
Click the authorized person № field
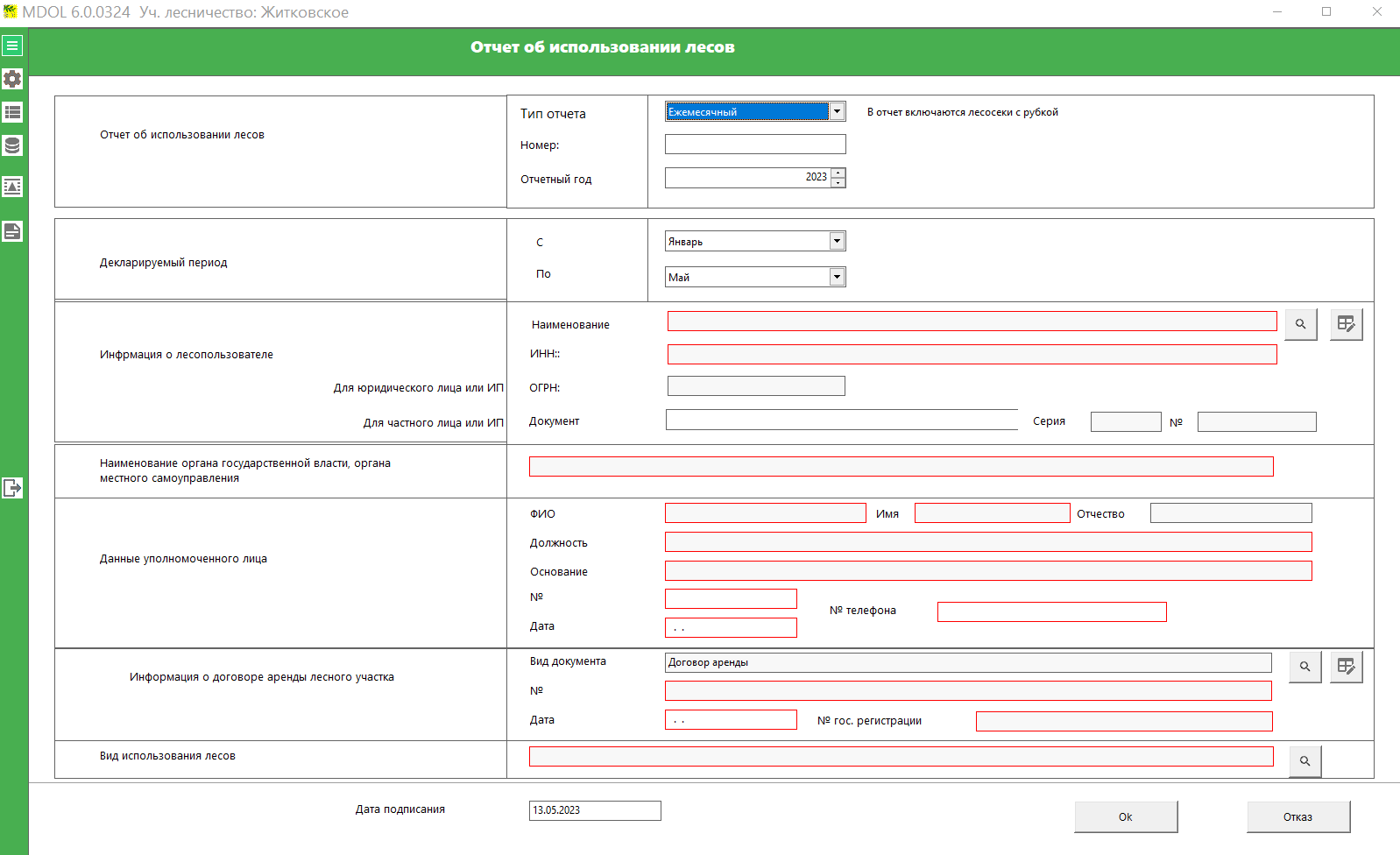click(731, 598)
